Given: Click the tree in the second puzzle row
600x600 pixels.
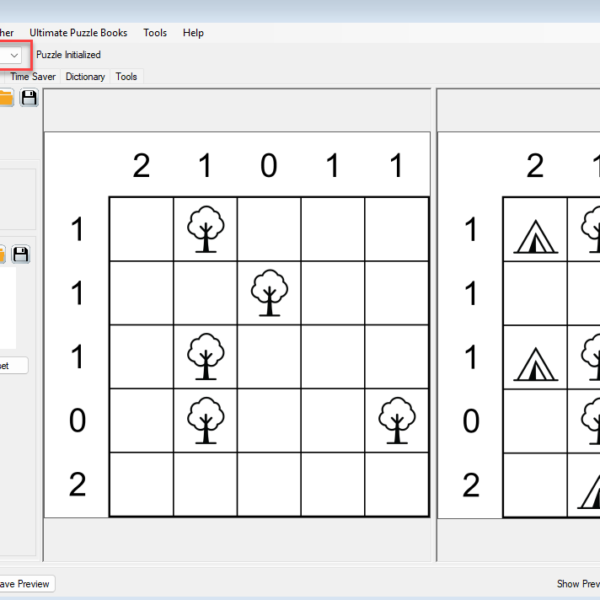Looking at the screenshot, I should [x=269, y=293].
